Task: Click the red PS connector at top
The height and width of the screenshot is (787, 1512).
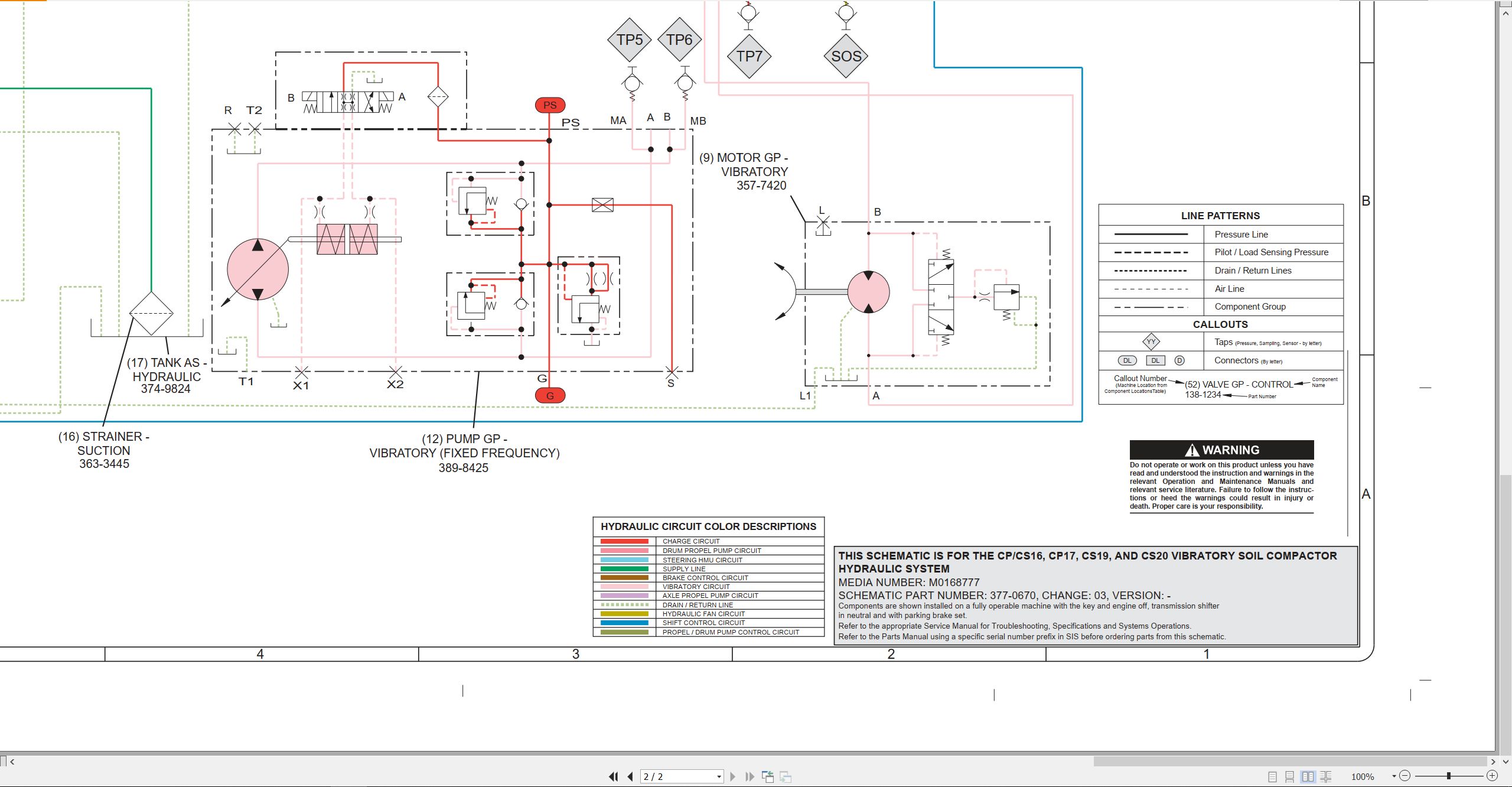Action: (550, 105)
